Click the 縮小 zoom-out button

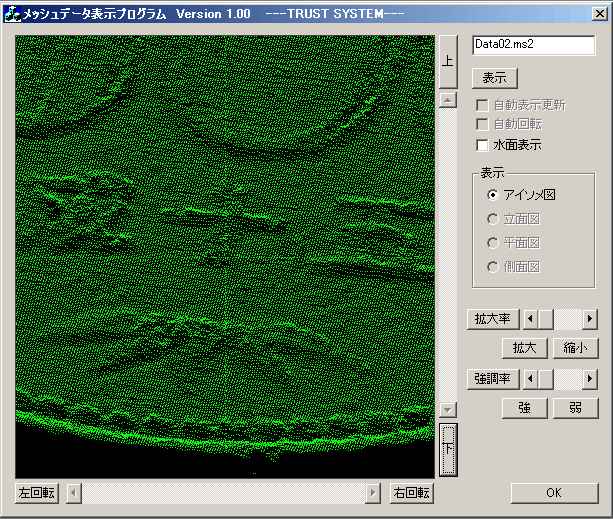[575, 348]
